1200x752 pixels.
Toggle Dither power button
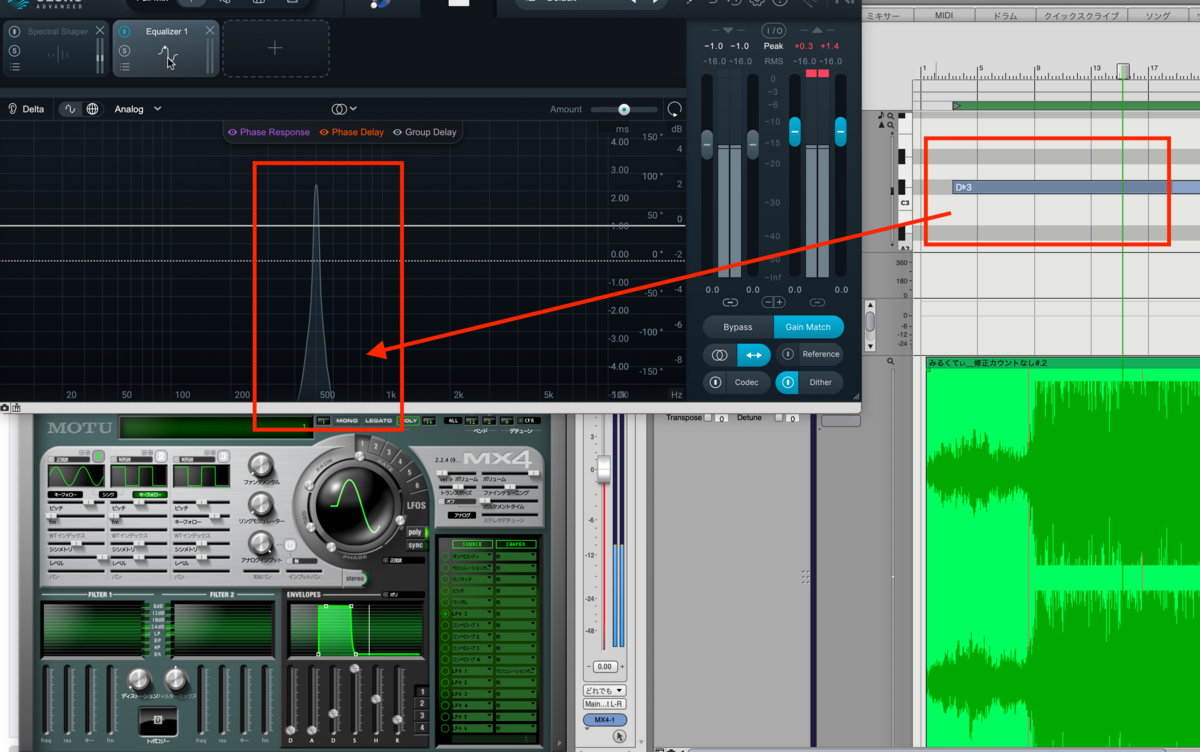click(787, 382)
